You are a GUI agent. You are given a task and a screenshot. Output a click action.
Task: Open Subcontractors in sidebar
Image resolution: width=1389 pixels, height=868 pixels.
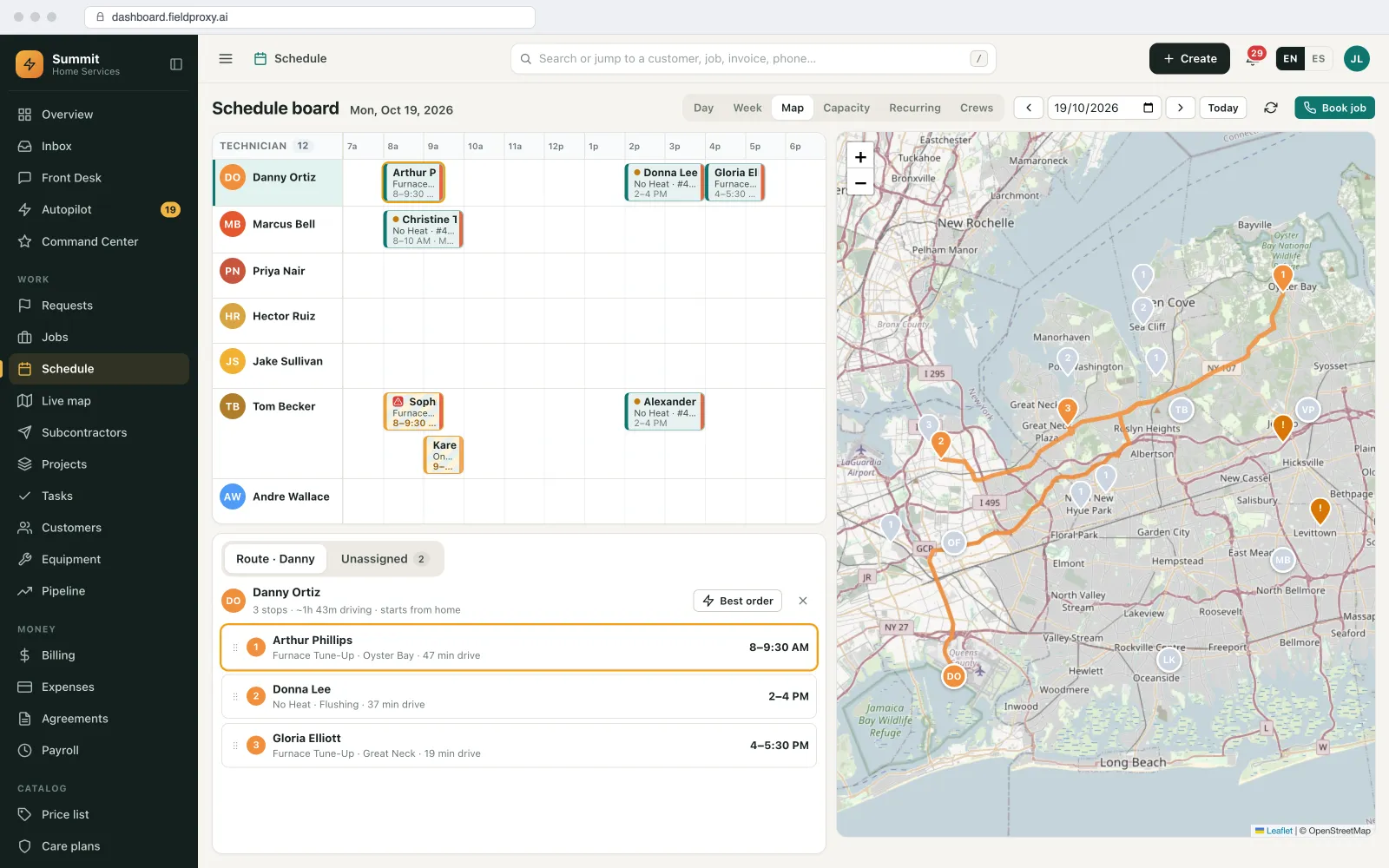pos(98,432)
